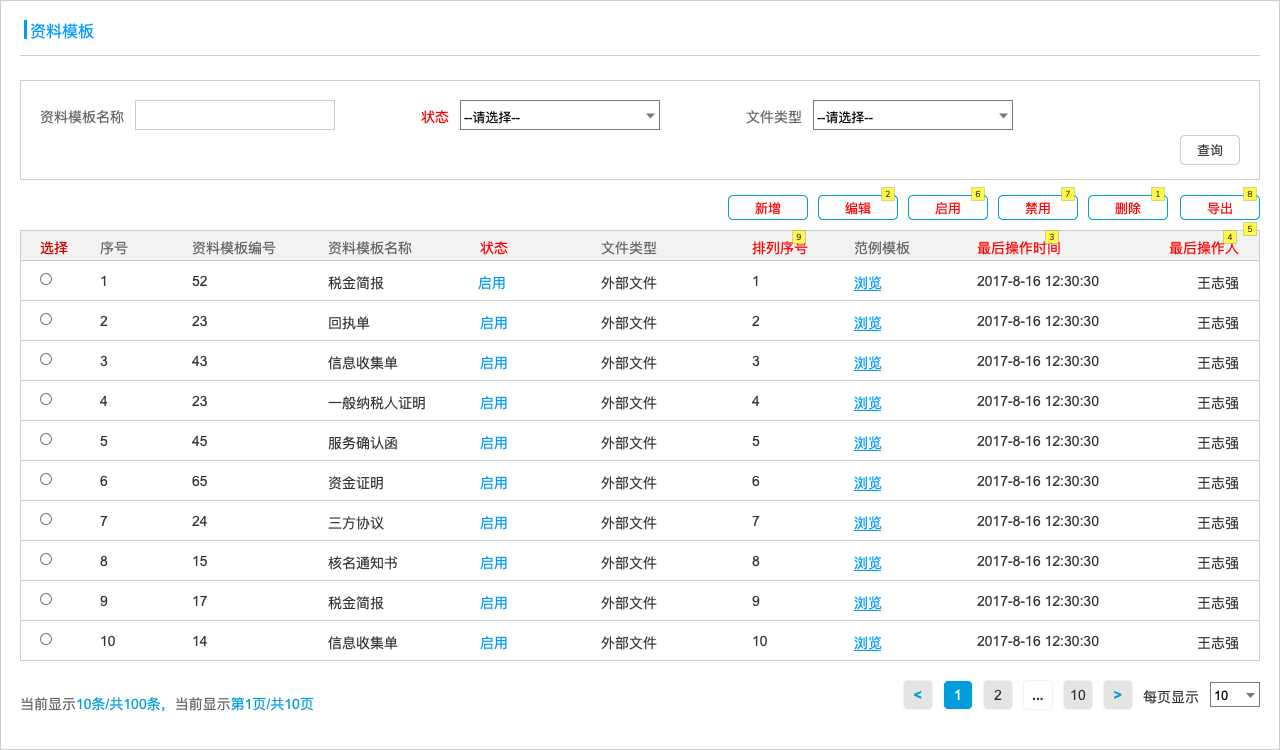1280x750 pixels.
Task: Click yellow annotation marker 2 on 编辑
Action: click(x=887, y=194)
